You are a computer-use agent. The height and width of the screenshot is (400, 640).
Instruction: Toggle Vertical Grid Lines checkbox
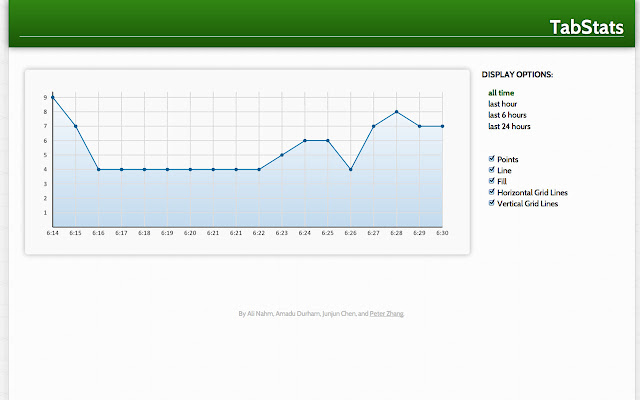491,203
